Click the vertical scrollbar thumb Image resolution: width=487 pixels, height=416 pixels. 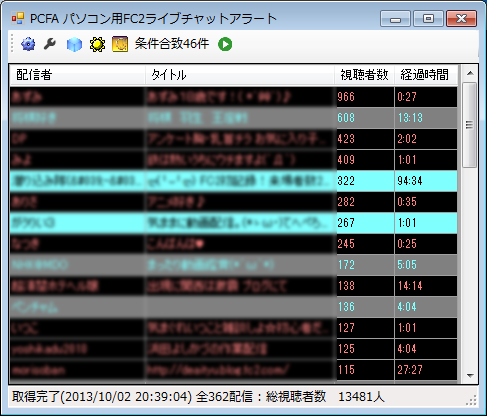(470, 125)
